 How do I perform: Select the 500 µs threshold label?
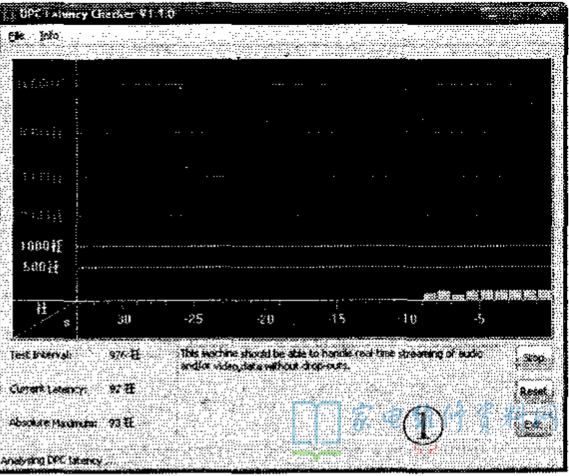[x=41, y=267]
